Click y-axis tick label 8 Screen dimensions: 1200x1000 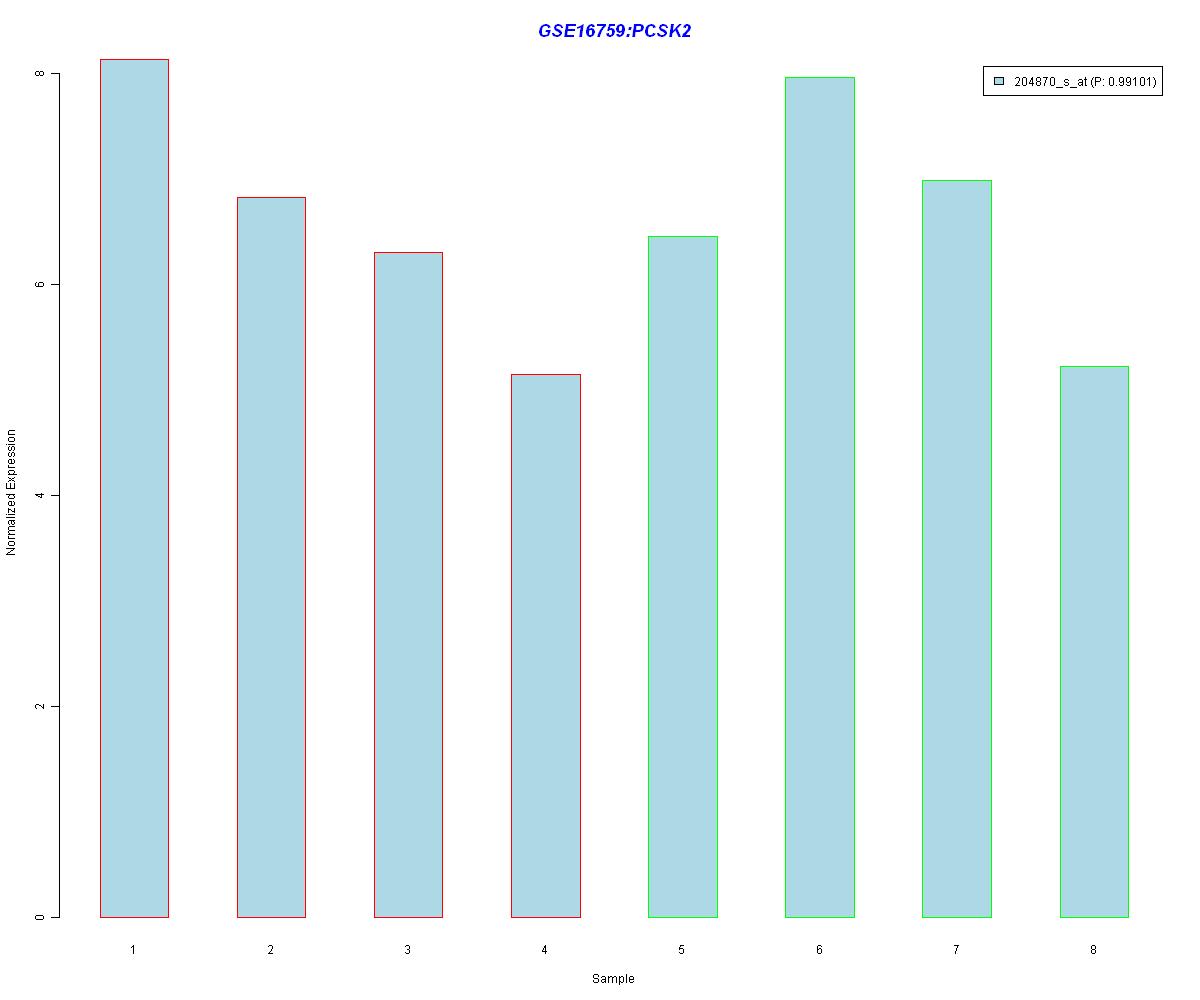coord(40,74)
